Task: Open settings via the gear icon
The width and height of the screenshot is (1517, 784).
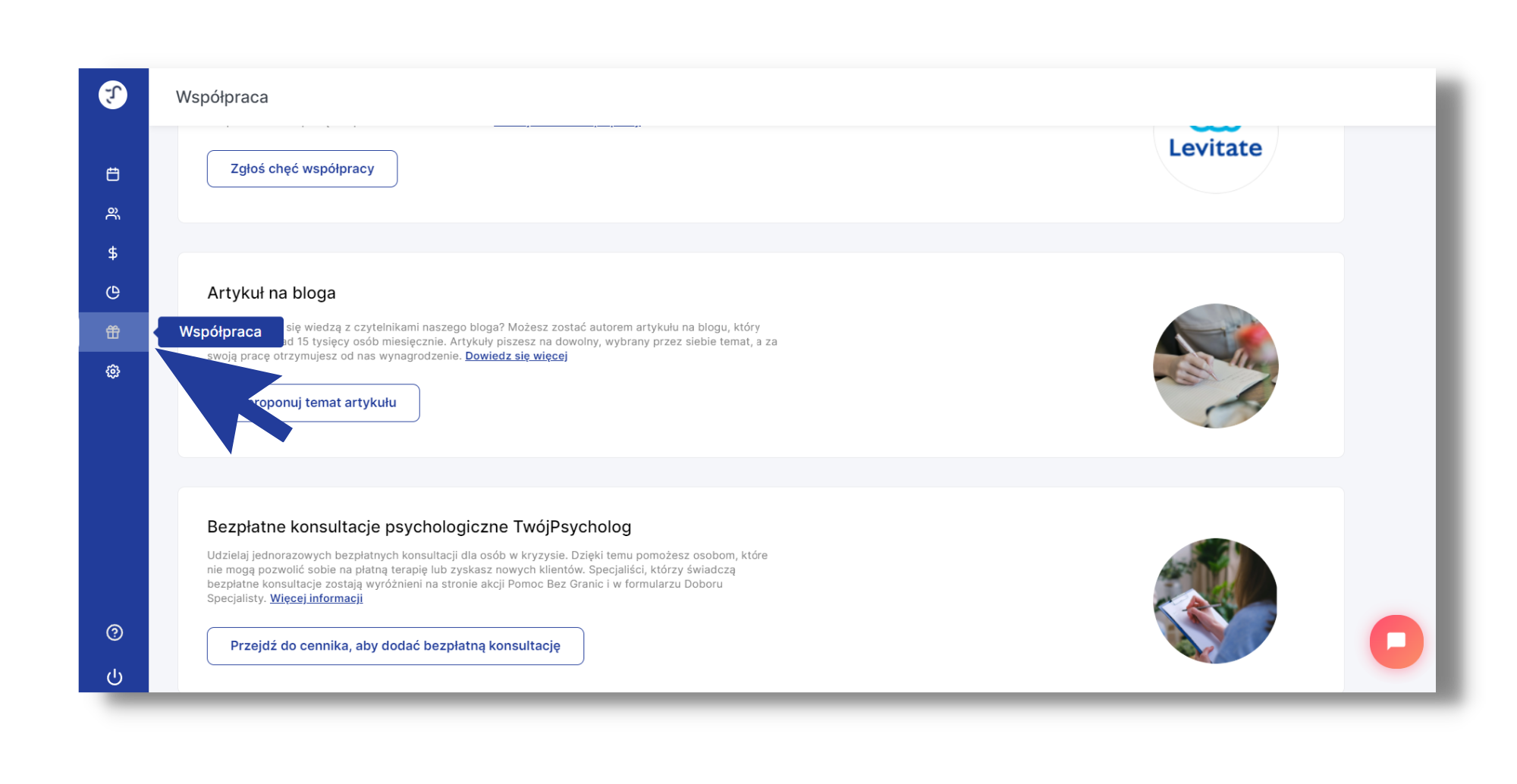Action: click(x=113, y=372)
